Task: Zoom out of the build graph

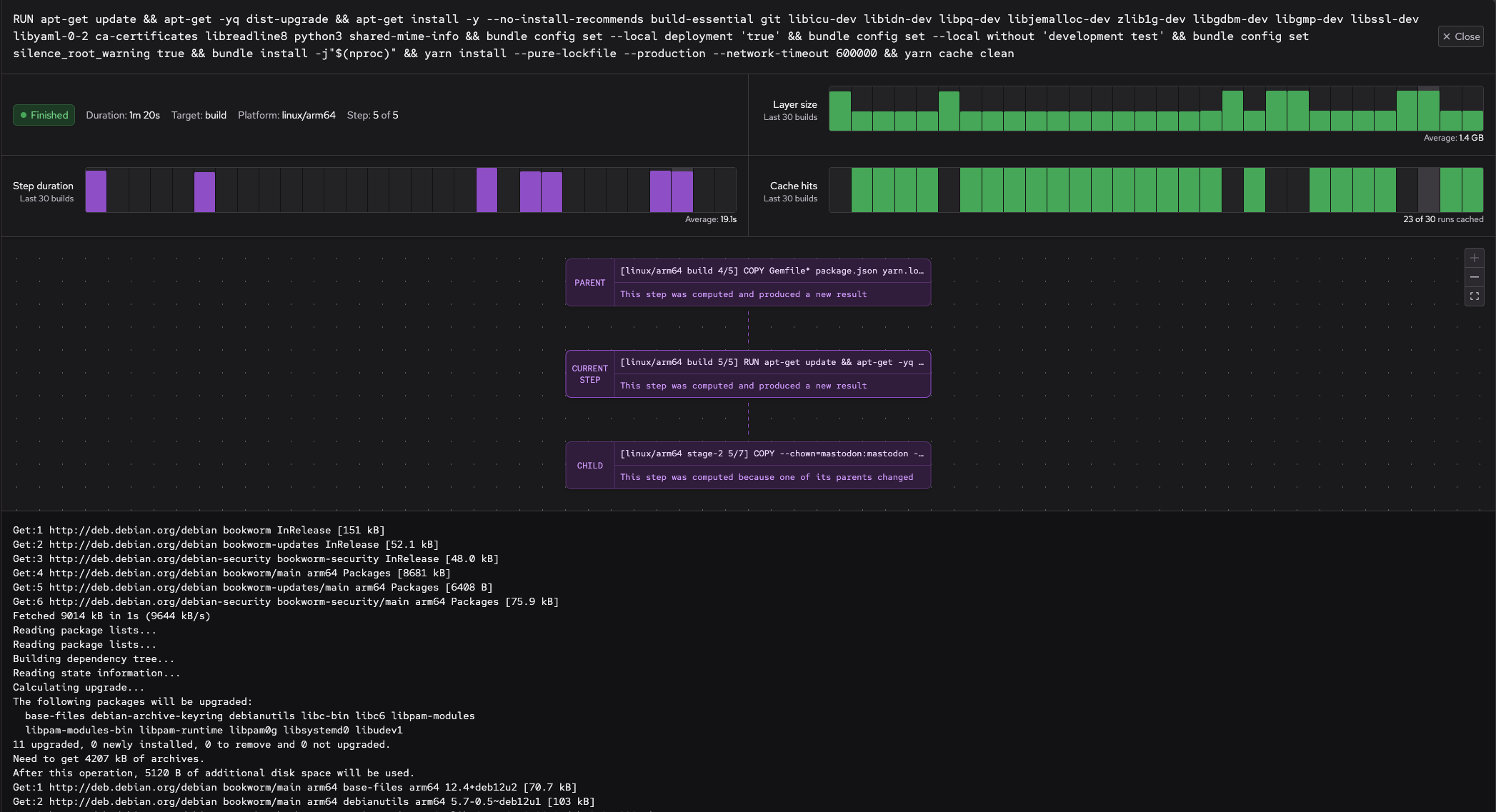Action: [x=1475, y=277]
